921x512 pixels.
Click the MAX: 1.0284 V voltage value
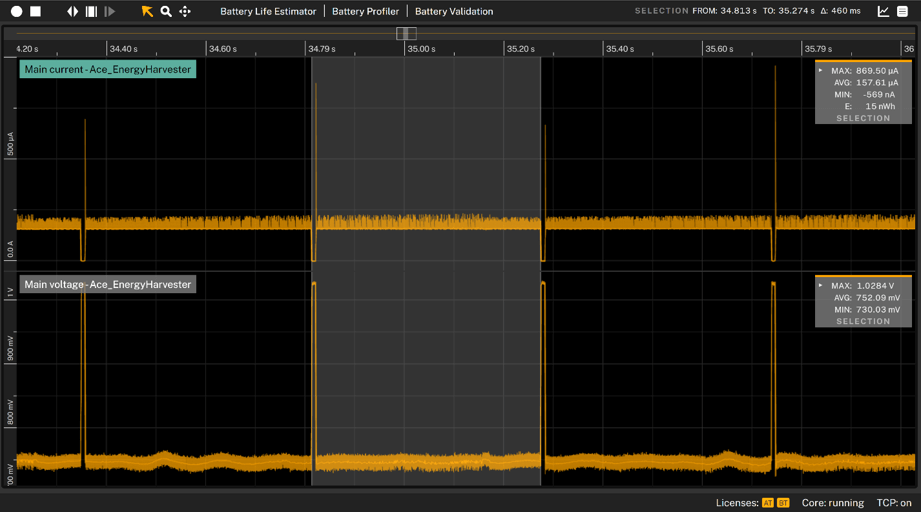[x=862, y=285]
